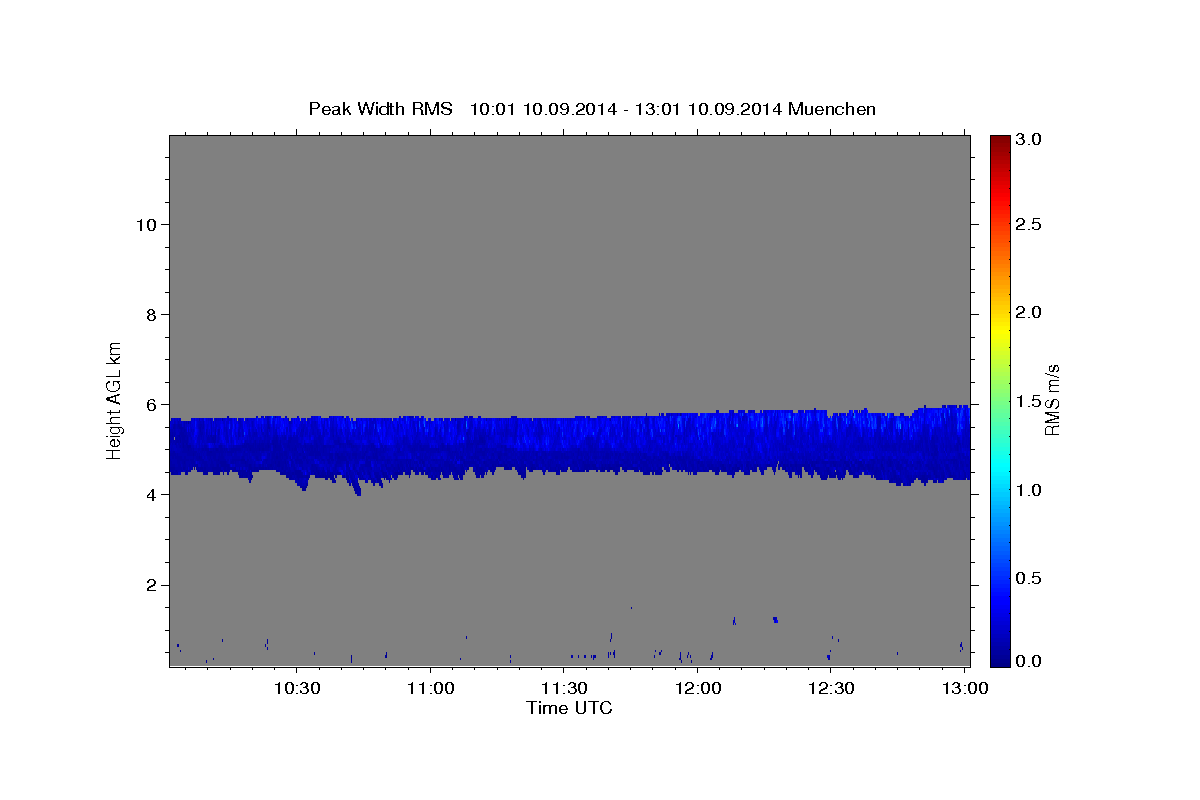This screenshot has width=1200, height=800.
Task: Click the colorbar value 2.5
Action: point(1029,224)
